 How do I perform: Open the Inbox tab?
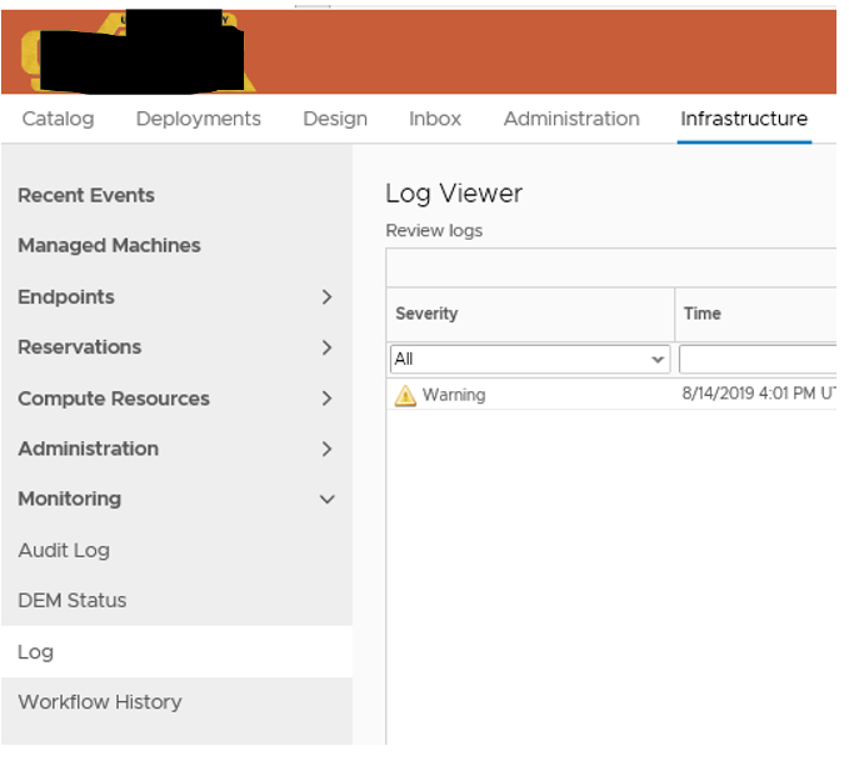point(435,119)
